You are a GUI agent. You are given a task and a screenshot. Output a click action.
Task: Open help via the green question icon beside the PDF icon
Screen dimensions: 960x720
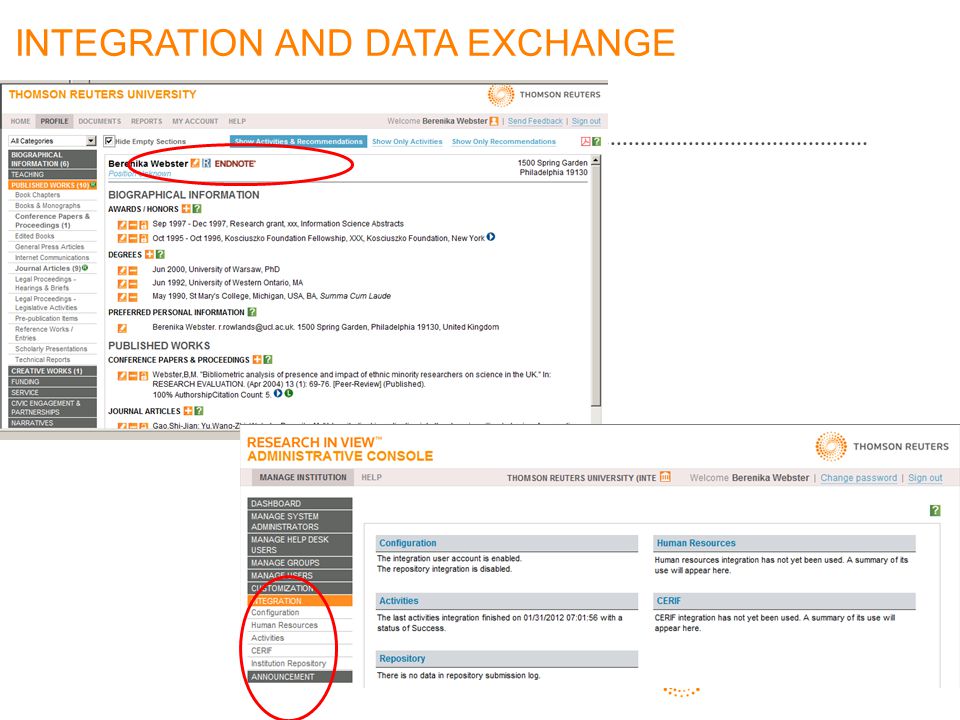coord(596,141)
